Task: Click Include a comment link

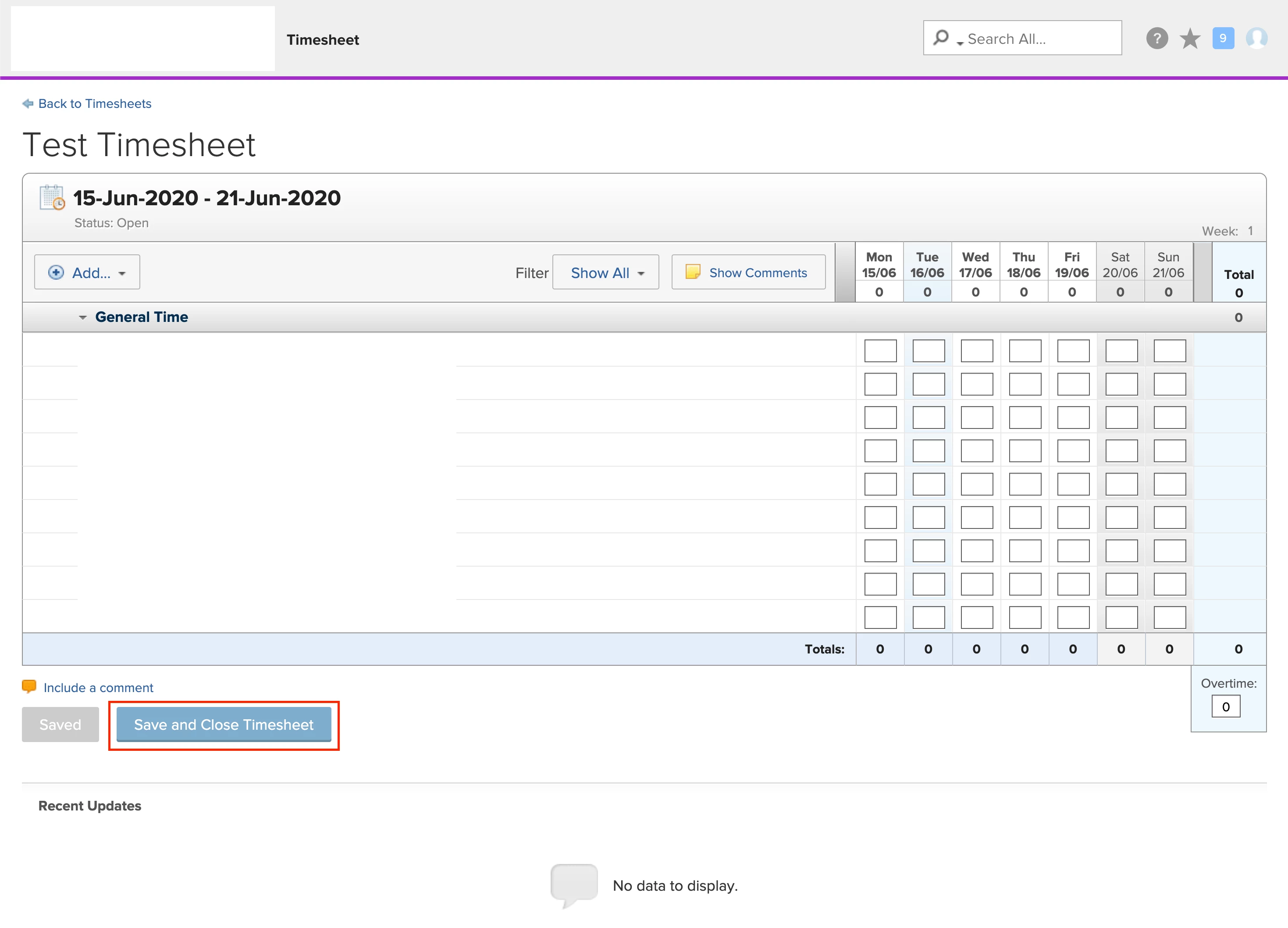Action: point(98,688)
